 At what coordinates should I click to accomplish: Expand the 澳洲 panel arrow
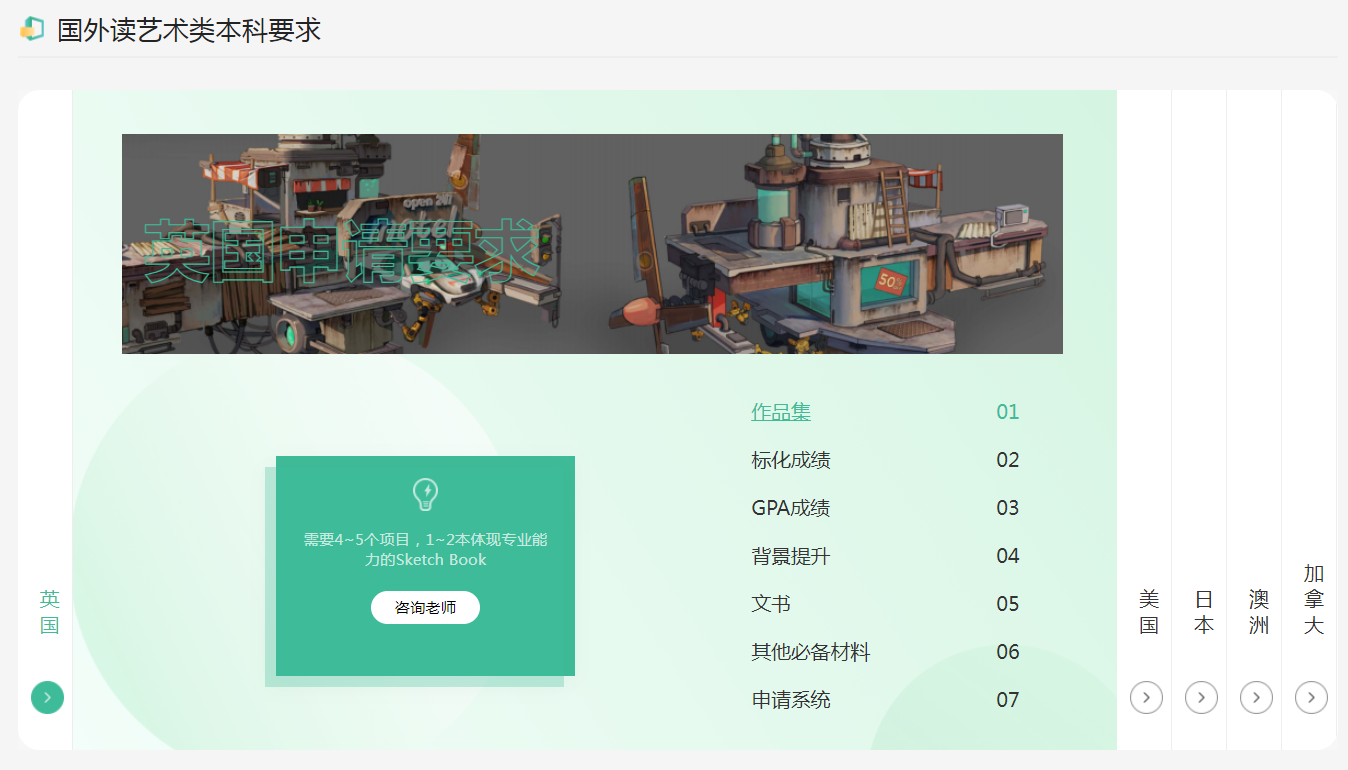pyautogui.click(x=1256, y=697)
